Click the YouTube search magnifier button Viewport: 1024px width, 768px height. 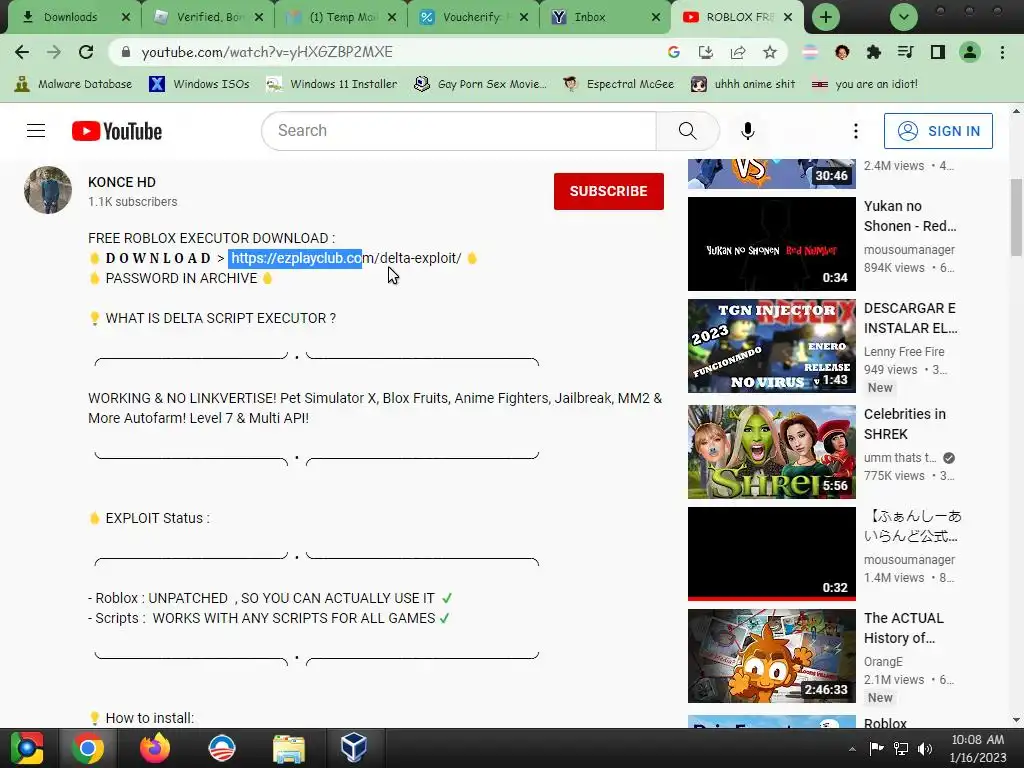point(688,131)
